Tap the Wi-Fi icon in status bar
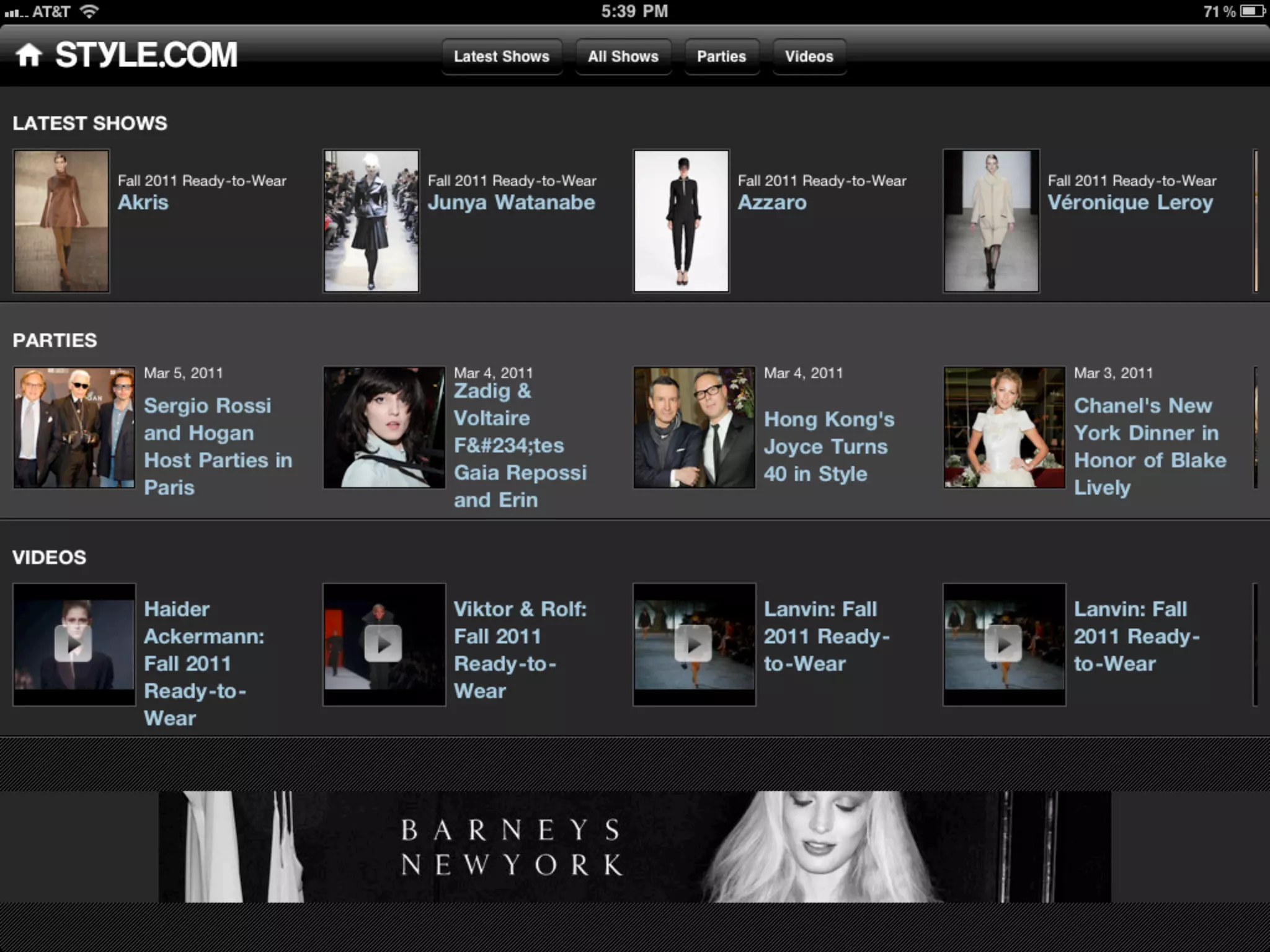The image size is (1270, 952). point(89,11)
